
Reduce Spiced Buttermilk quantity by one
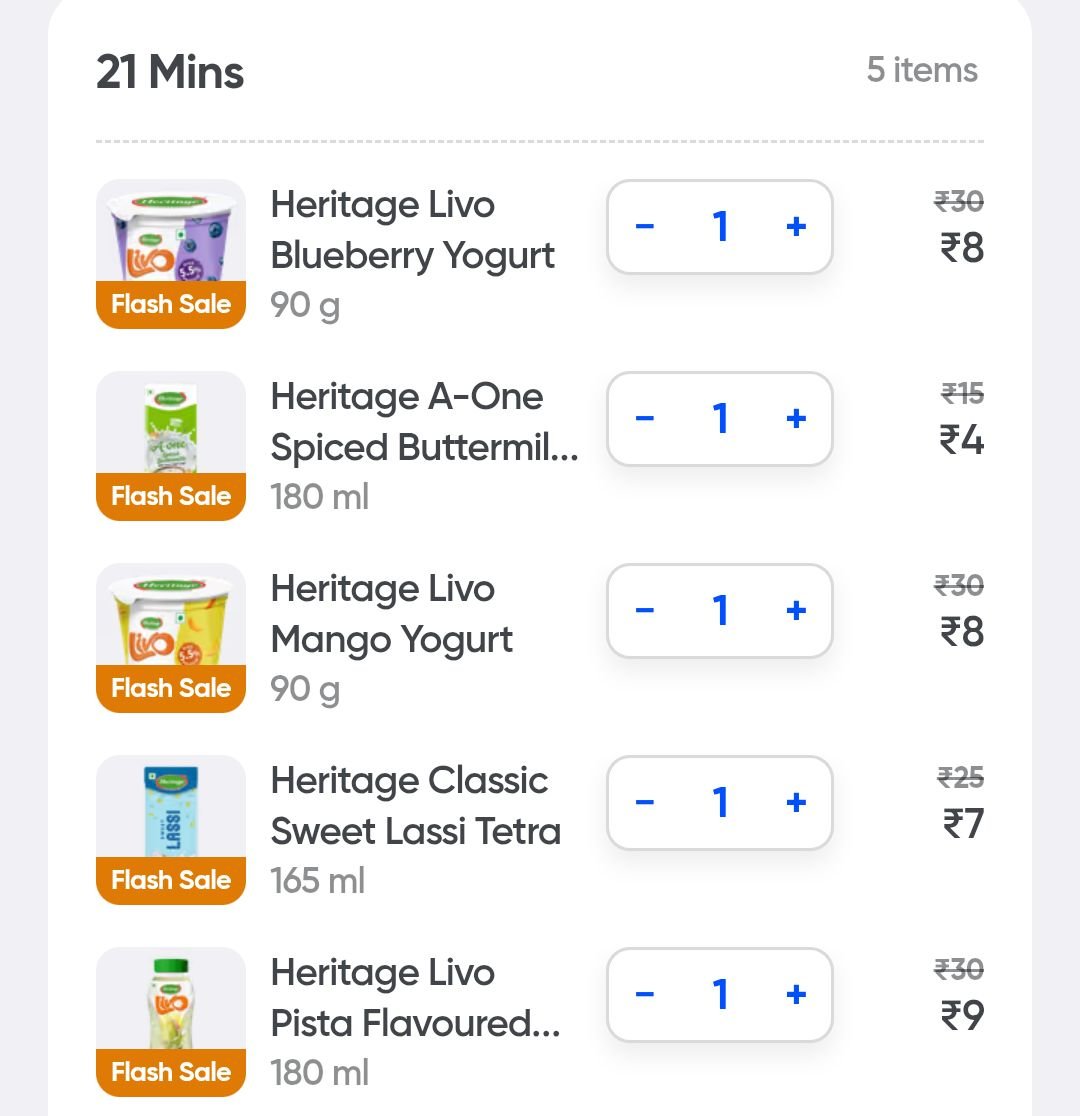[645, 419]
